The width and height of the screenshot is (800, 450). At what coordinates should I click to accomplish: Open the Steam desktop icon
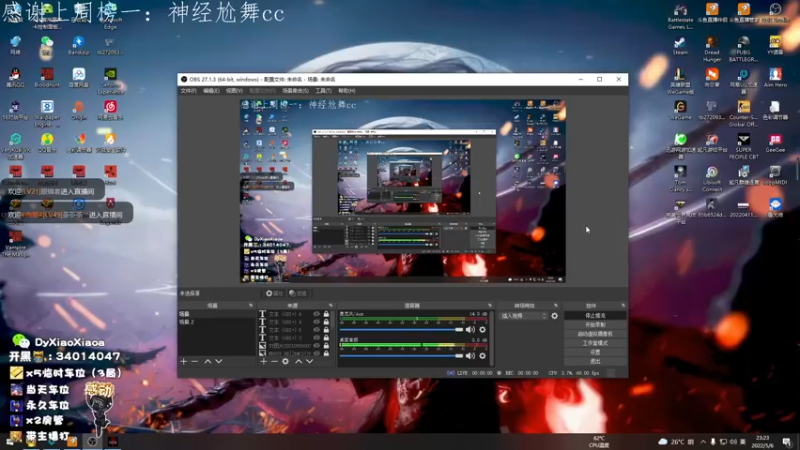pyautogui.click(x=680, y=45)
